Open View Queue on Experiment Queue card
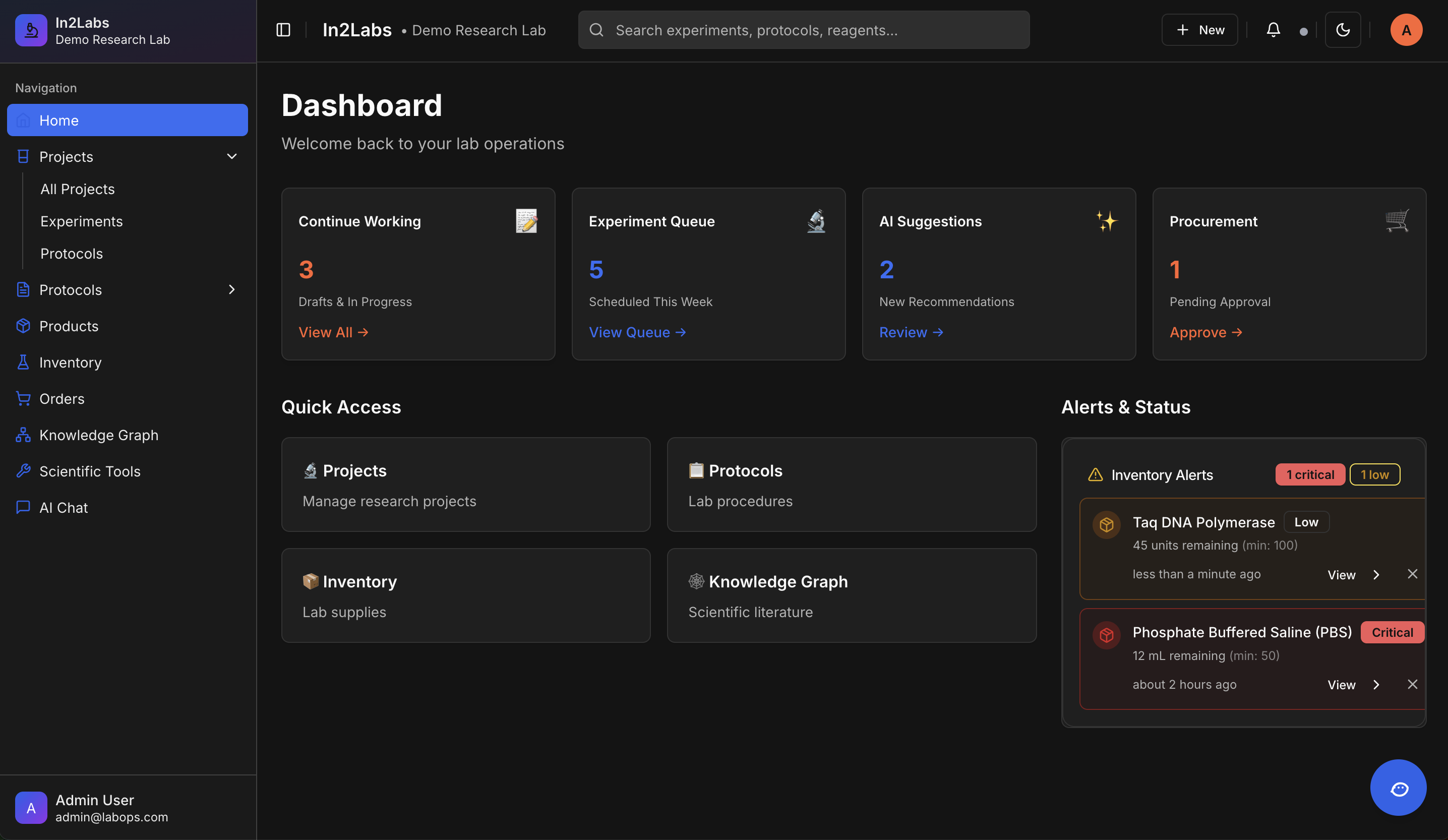Screen dimensions: 1448x840 coord(637,332)
